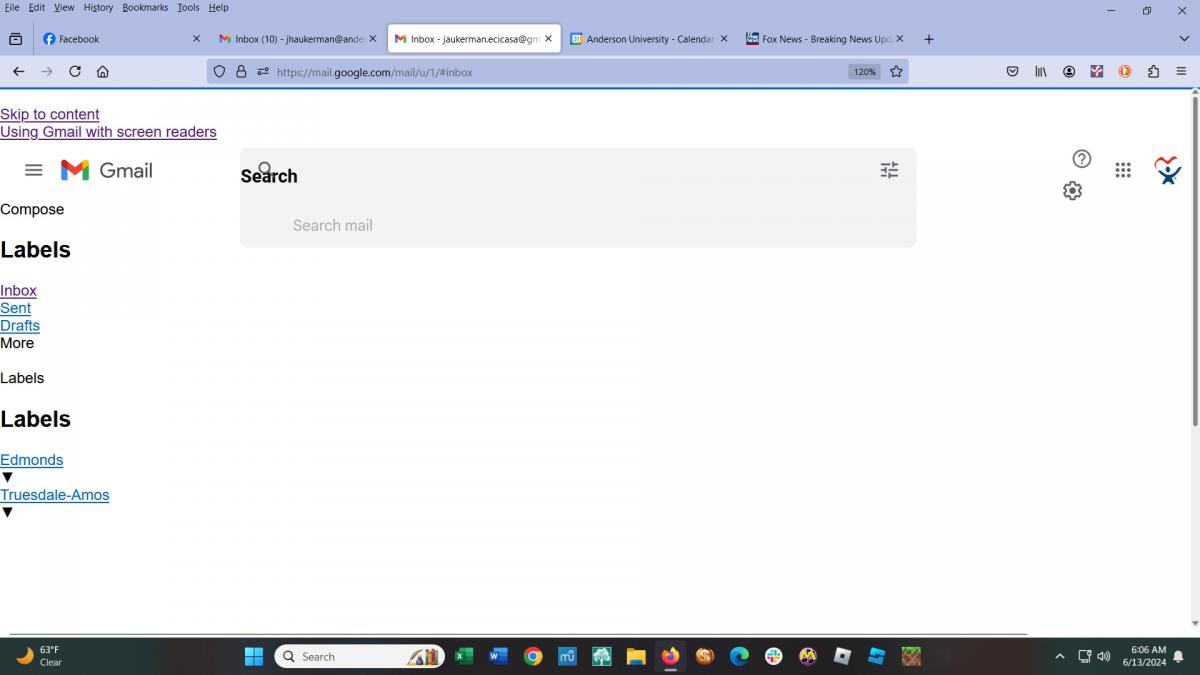This screenshot has width=1200, height=675.
Task: Reload the current page
Action: (75, 72)
